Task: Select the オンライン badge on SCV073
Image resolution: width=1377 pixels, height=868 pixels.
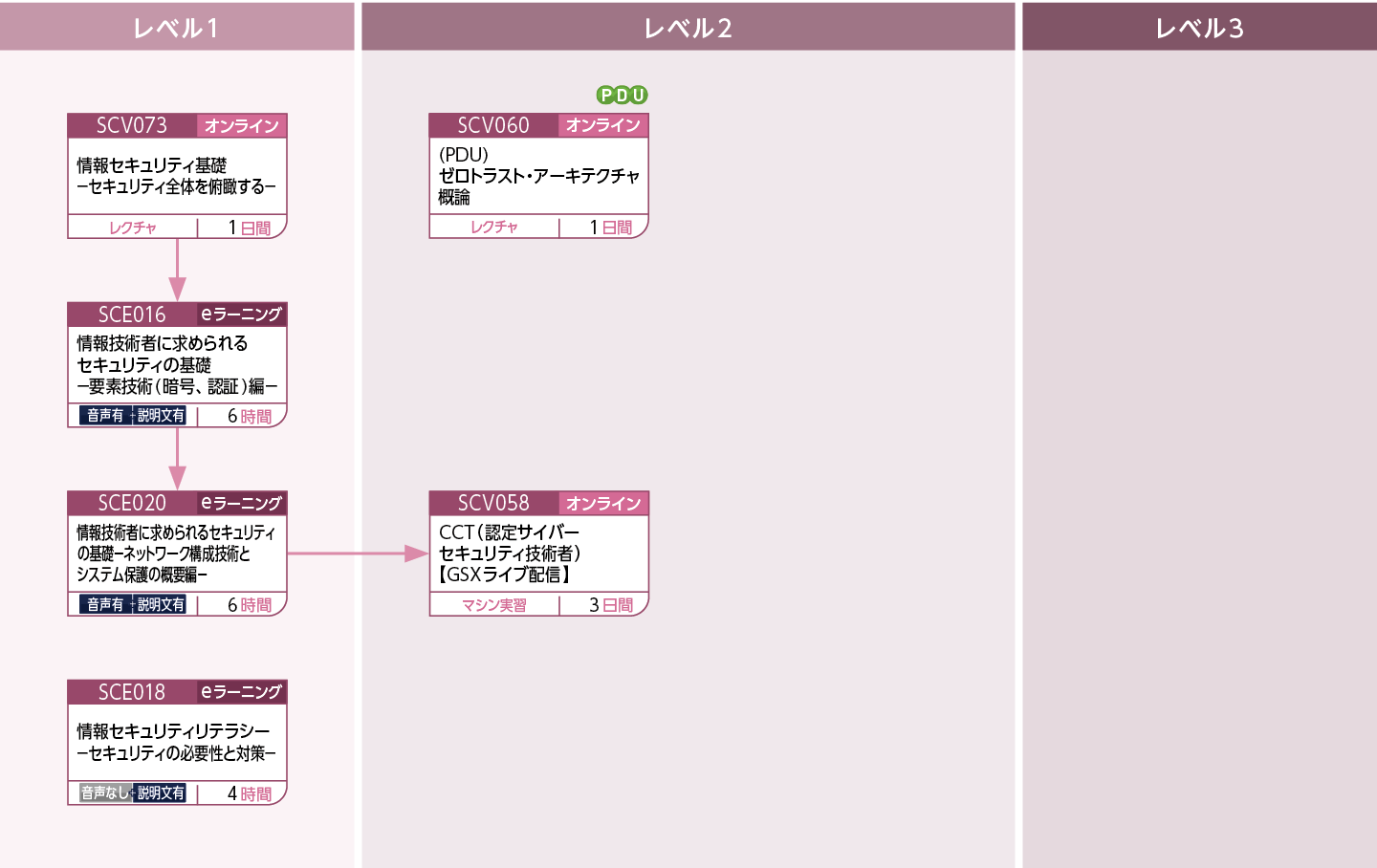Action: tap(242, 125)
